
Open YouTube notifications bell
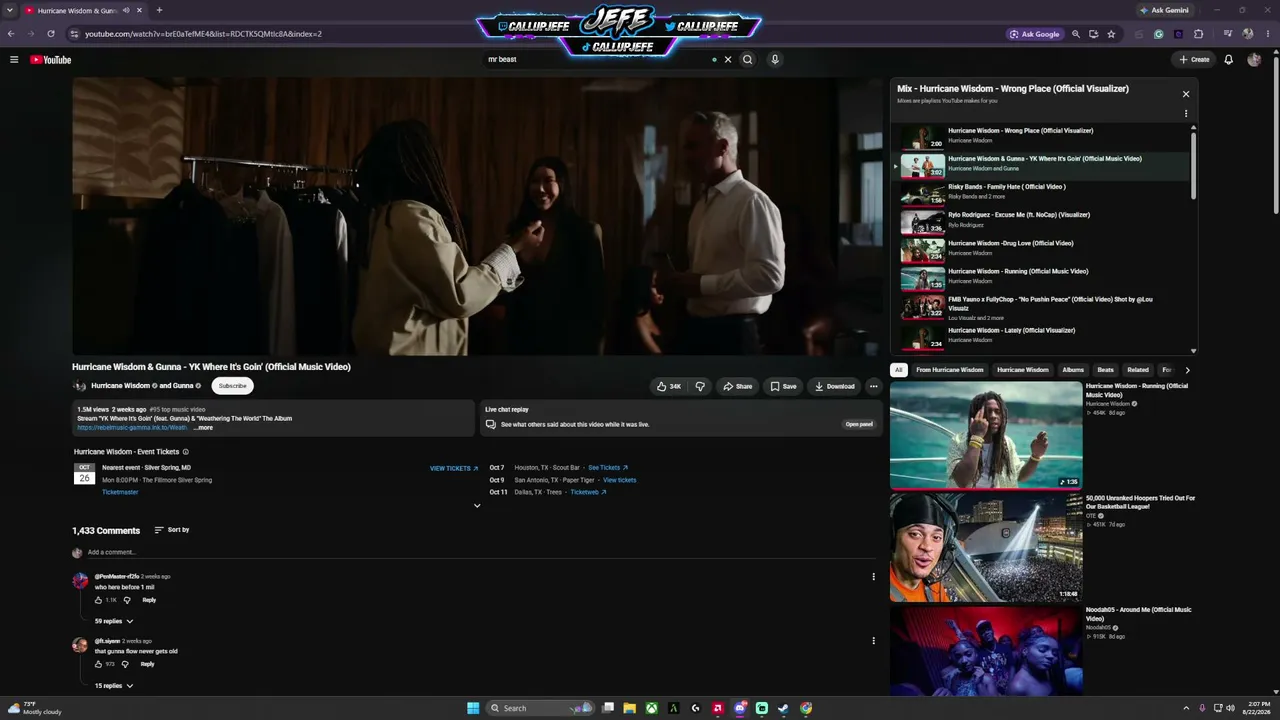(1229, 60)
